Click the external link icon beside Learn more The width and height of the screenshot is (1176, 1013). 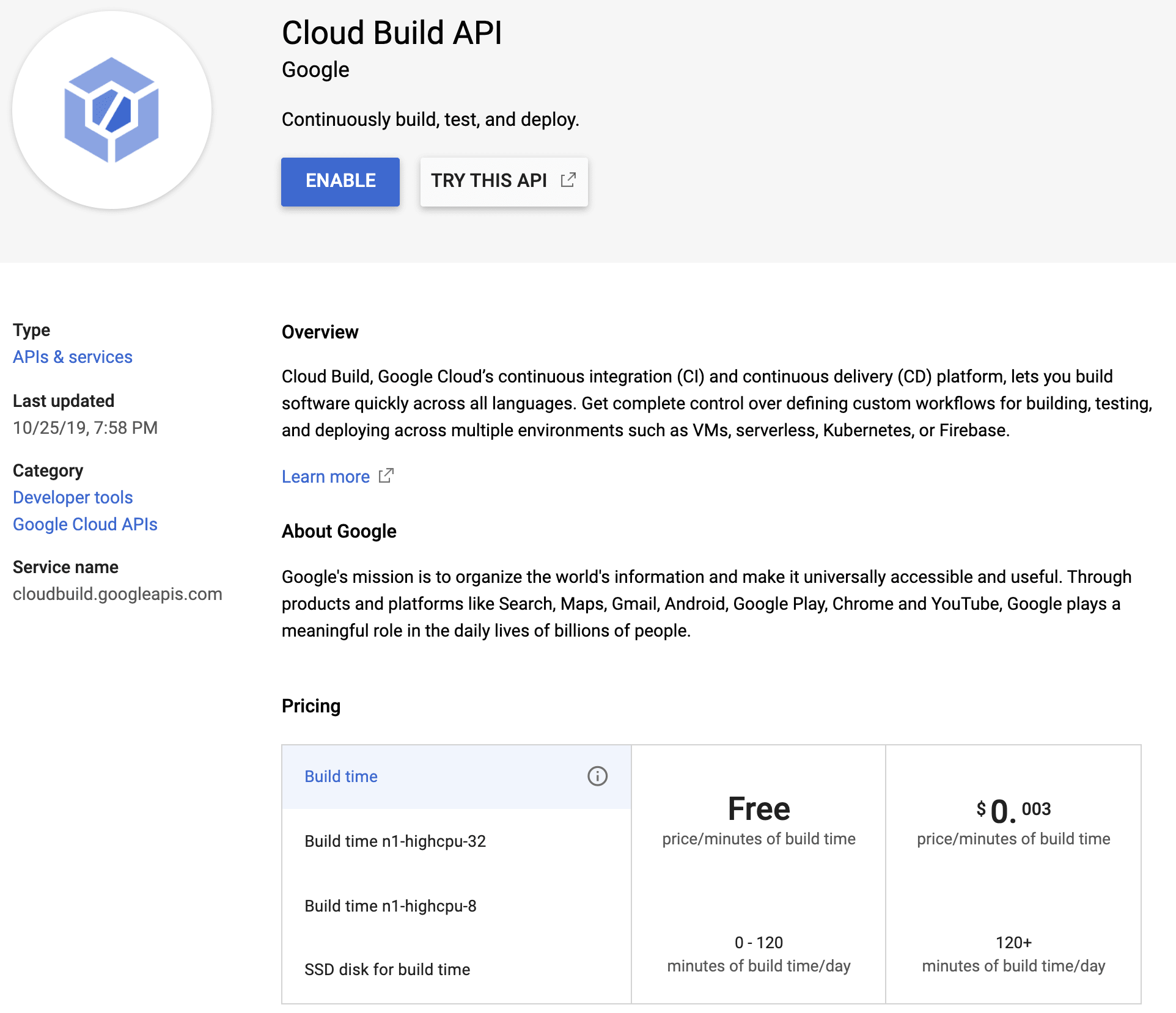[386, 476]
